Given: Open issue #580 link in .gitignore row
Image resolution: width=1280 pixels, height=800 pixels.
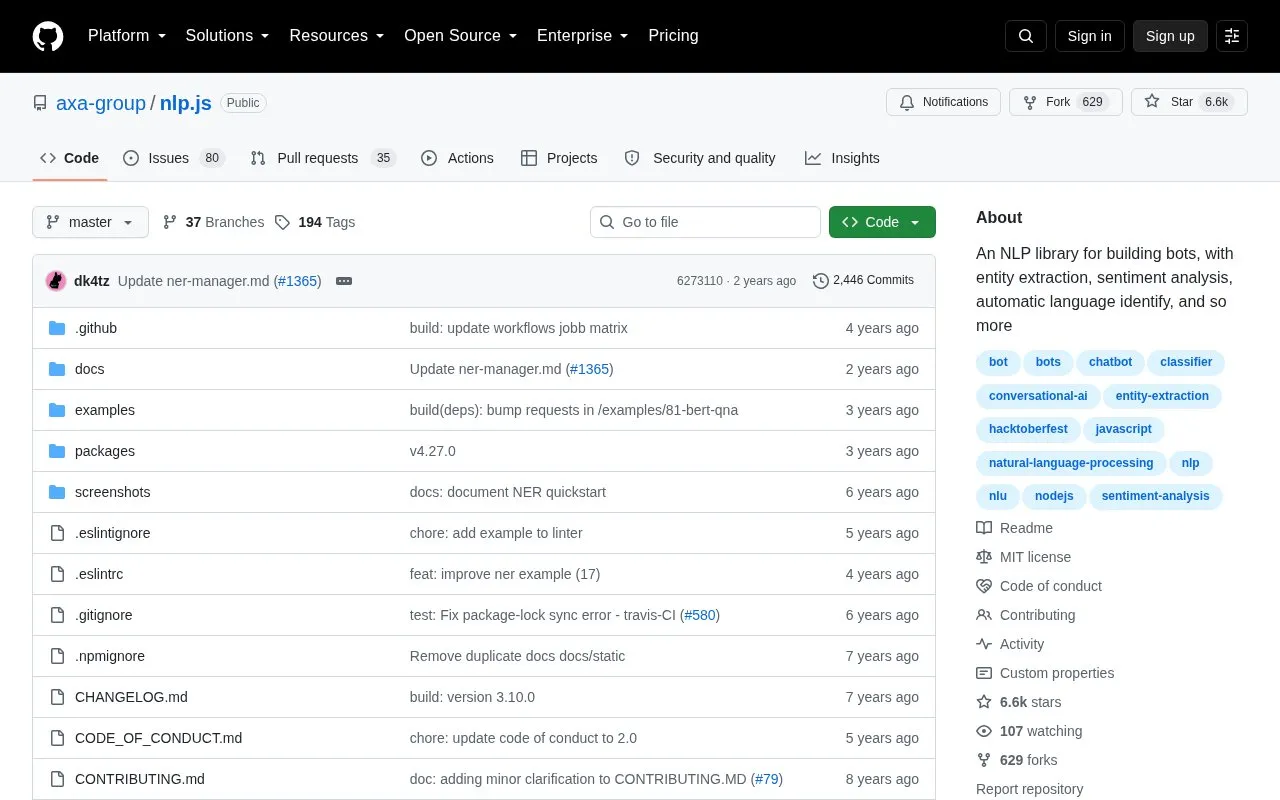Looking at the screenshot, I should (700, 615).
